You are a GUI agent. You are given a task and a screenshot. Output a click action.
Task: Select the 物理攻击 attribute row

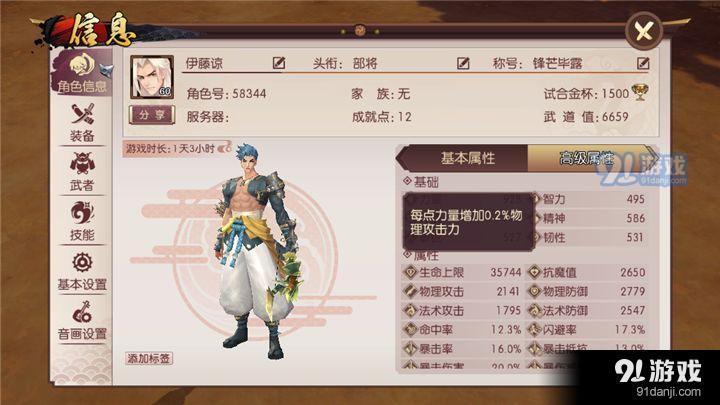[463, 291]
